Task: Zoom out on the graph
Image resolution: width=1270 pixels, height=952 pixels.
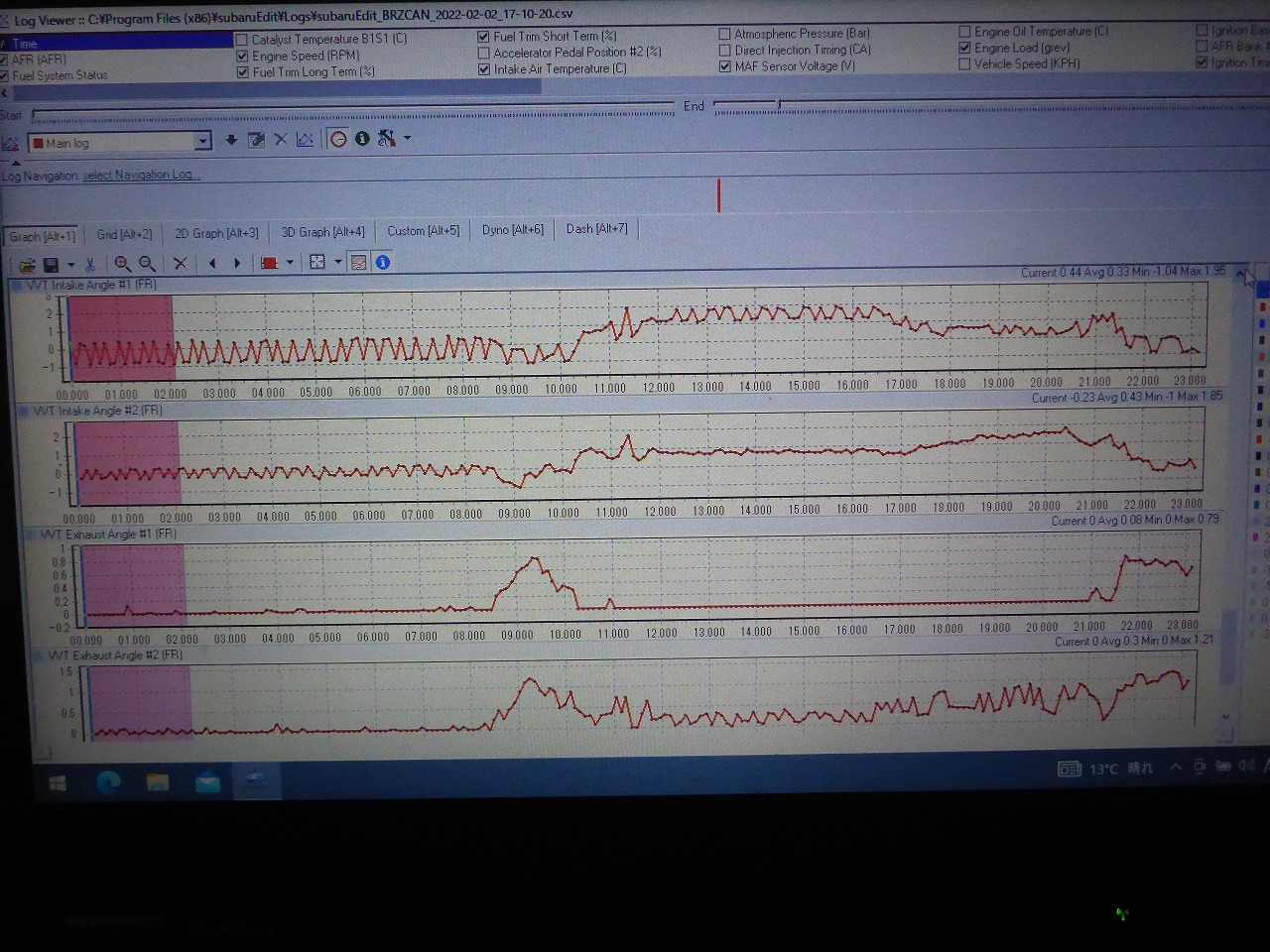Action: point(147,264)
